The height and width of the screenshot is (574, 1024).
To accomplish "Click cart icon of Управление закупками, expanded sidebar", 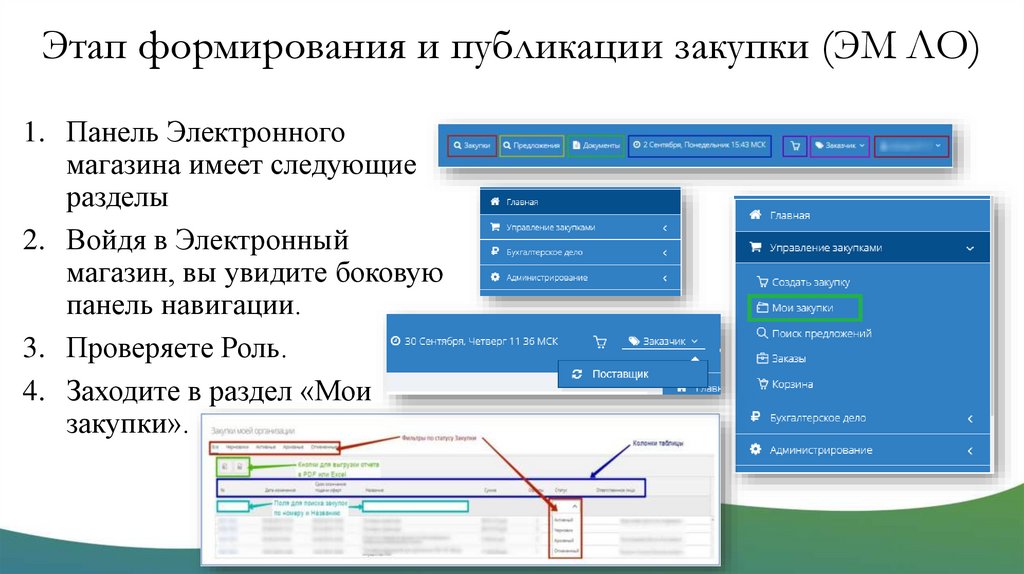I will pyautogui.click(x=756, y=247).
